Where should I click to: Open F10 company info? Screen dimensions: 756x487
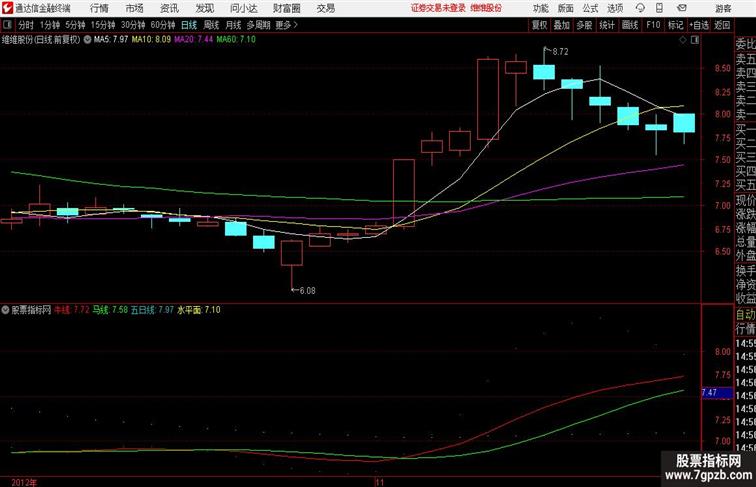tap(653, 25)
